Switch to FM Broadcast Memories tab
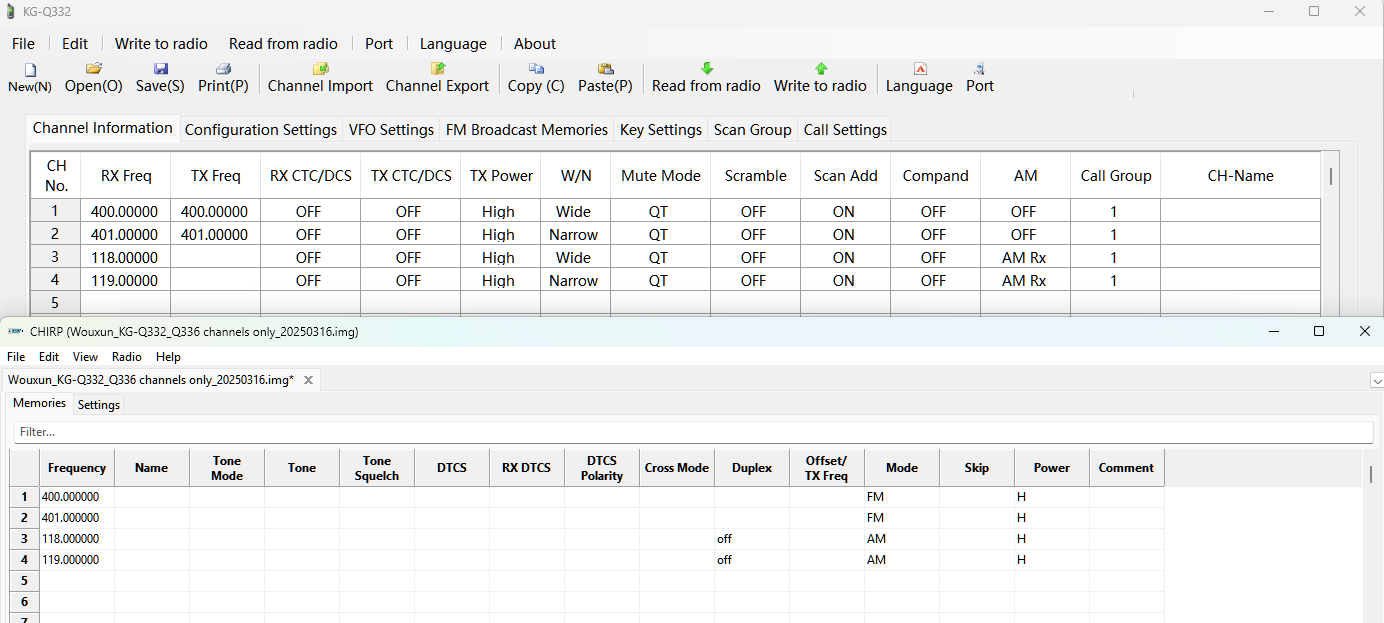Screen dimensions: 1384x623 (526, 130)
